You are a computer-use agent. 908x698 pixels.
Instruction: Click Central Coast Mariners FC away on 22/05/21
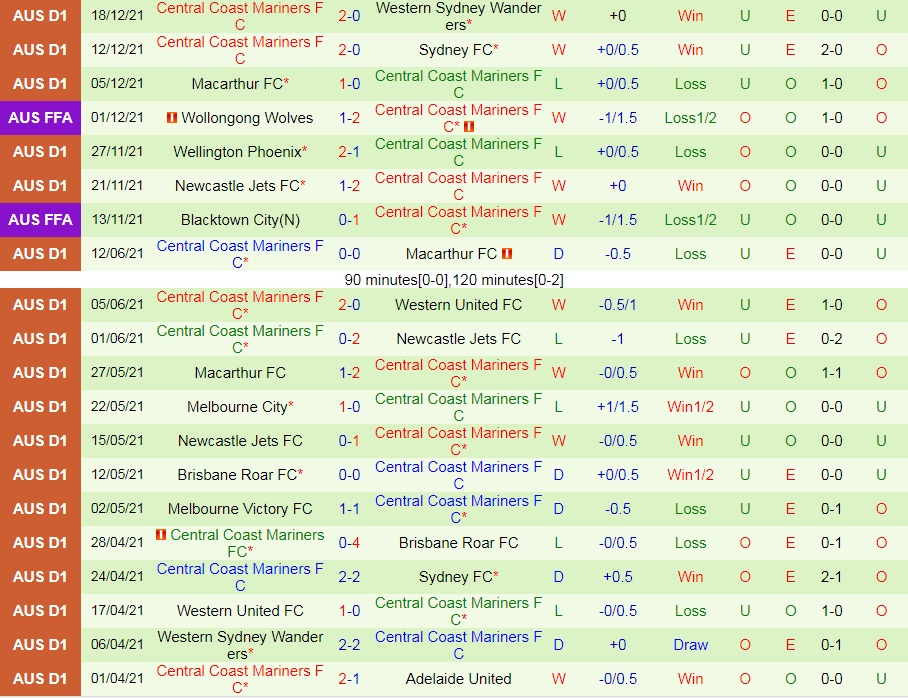[459, 407]
